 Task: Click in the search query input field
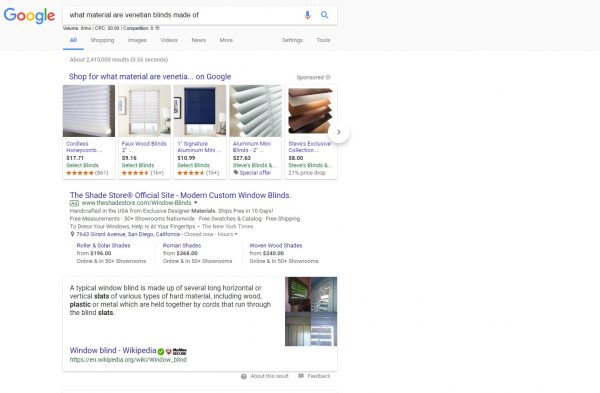click(184, 15)
